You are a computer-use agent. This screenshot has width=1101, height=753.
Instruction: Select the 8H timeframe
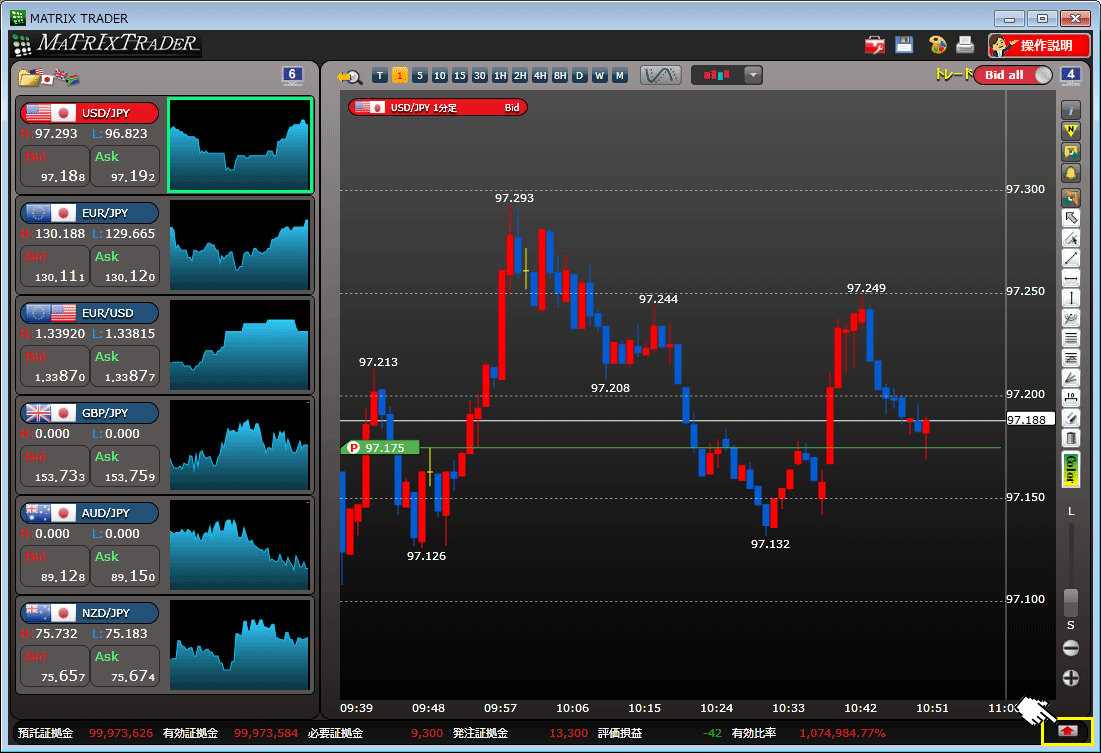click(x=560, y=75)
